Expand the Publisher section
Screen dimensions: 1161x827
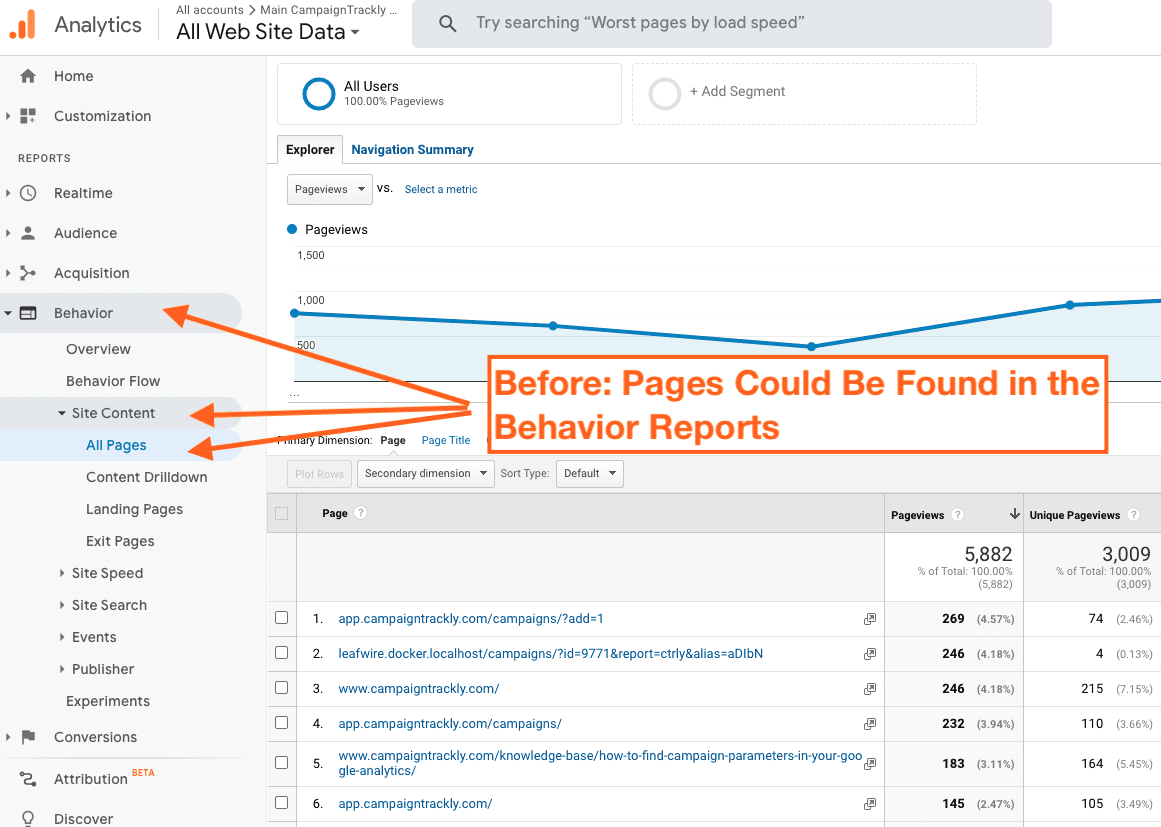pyautogui.click(x=61, y=669)
